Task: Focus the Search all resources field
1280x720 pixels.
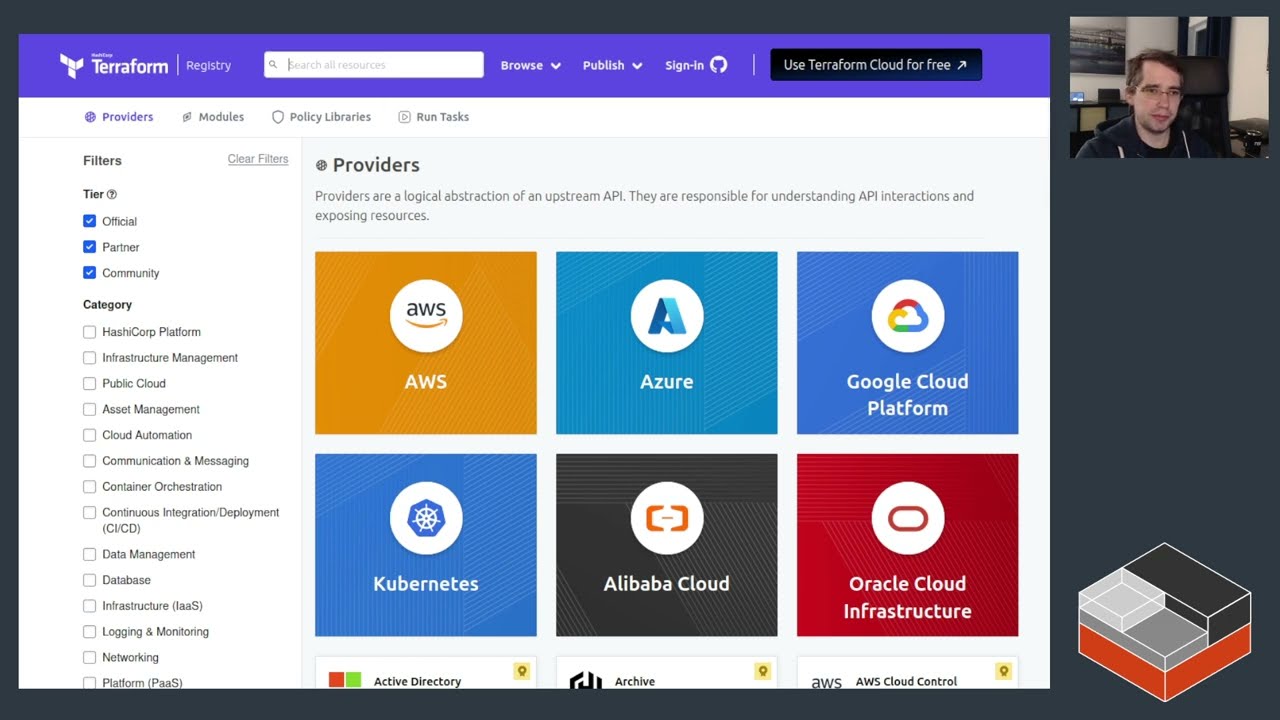Action: pyautogui.click(x=374, y=65)
